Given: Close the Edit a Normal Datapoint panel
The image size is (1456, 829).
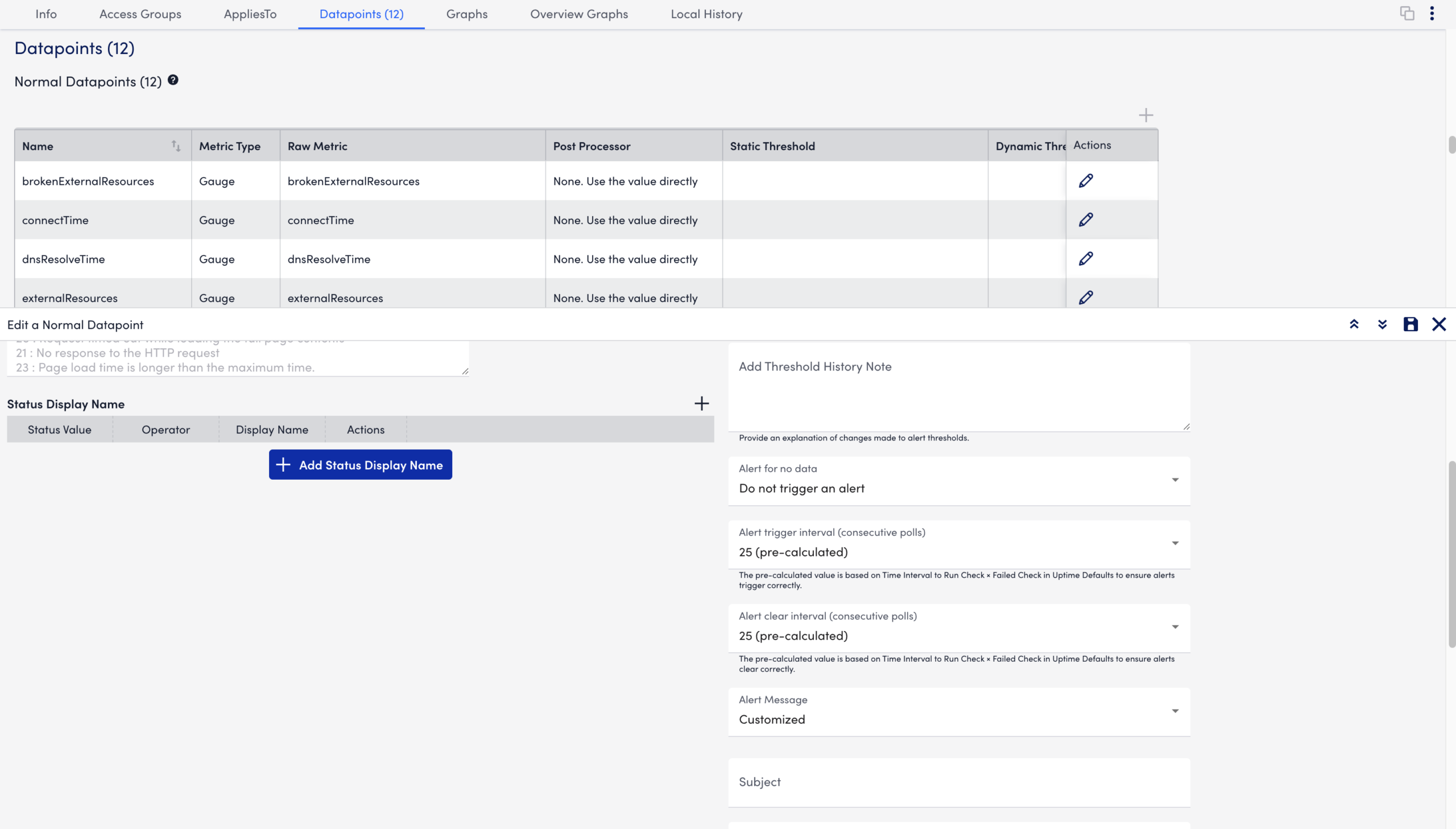Looking at the screenshot, I should pyautogui.click(x=1439, y=324).
